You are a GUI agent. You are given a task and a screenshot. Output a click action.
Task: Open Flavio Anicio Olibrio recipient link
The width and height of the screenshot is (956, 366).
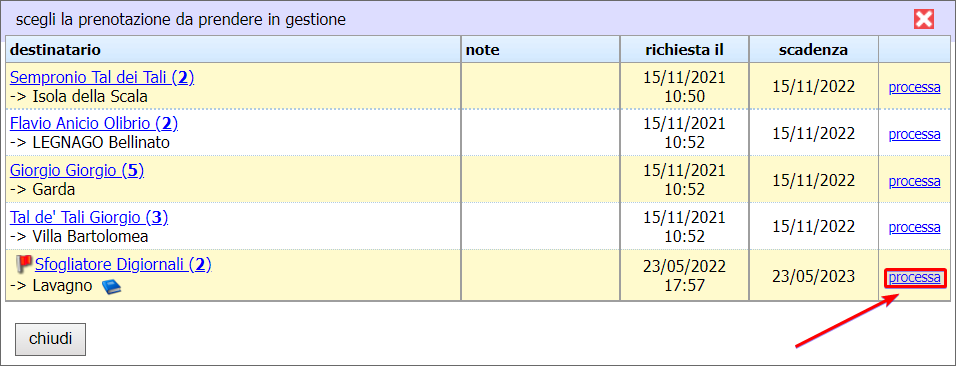[94, 124]
